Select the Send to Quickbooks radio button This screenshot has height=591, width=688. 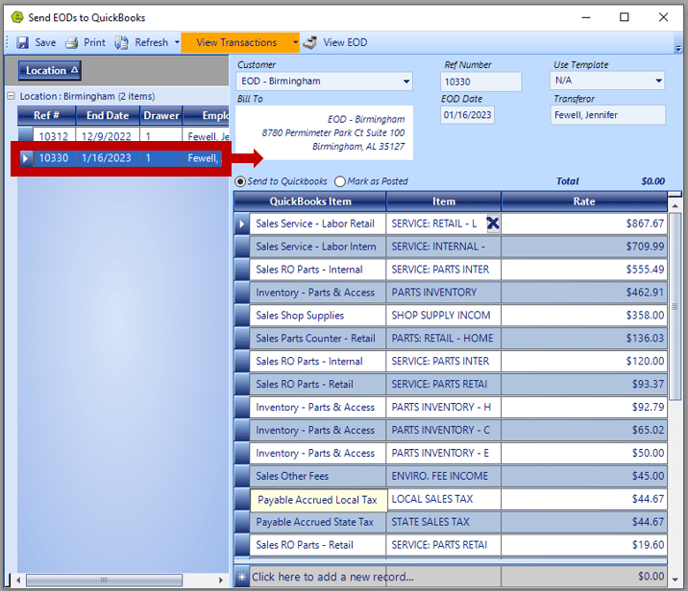pos(240,181)
